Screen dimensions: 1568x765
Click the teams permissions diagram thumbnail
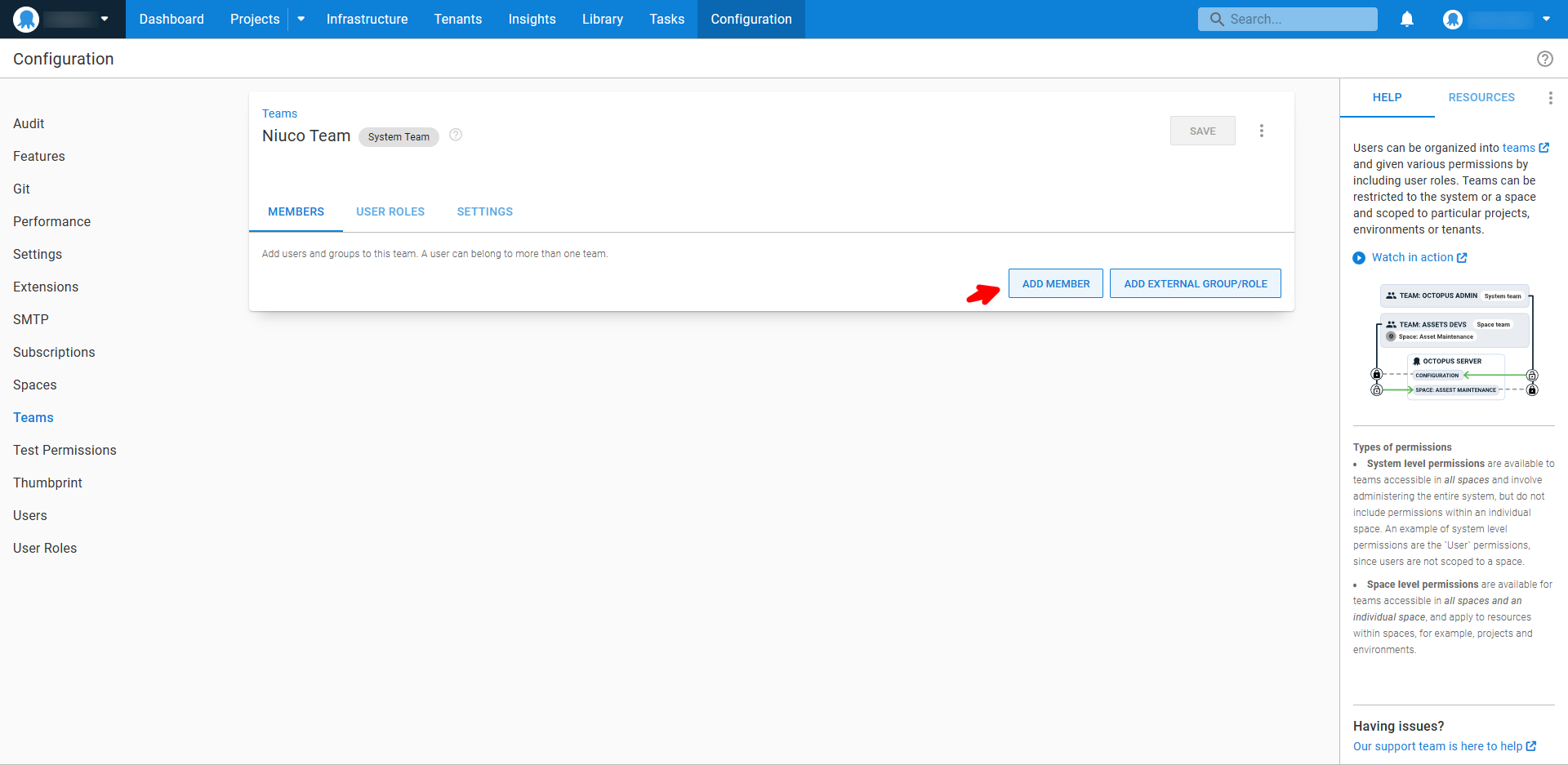tap(1454, 341)
